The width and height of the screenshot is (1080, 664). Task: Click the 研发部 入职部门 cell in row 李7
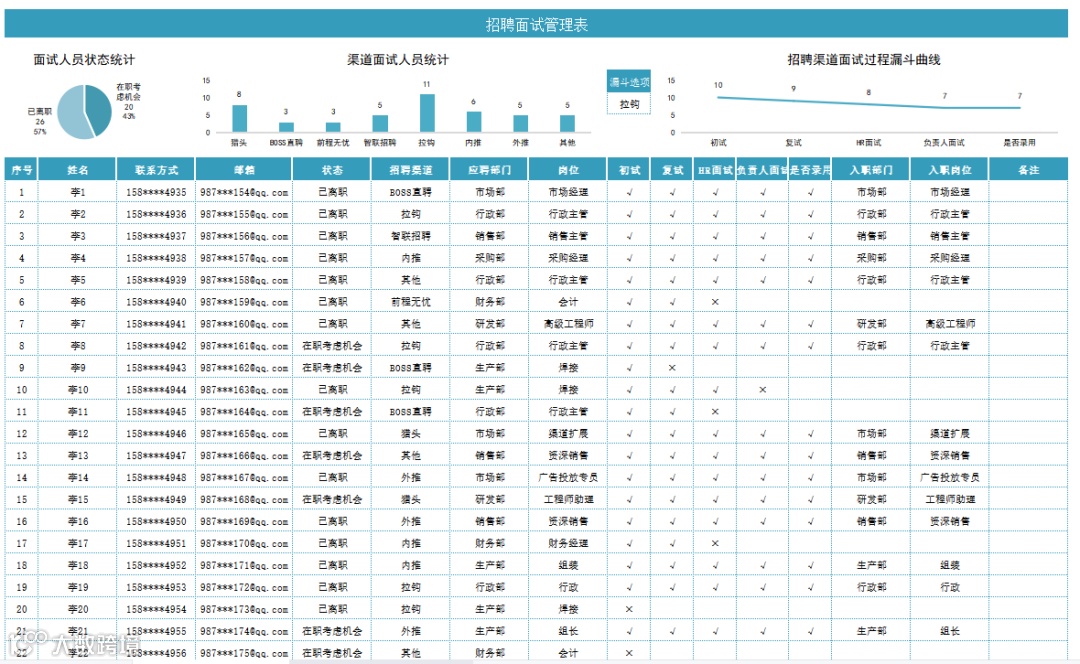tap(871, 324)
